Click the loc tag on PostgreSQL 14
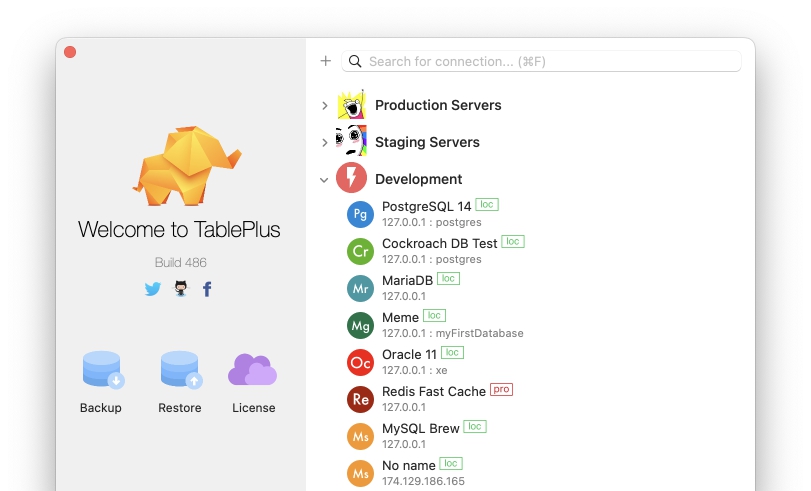811x491 pixels. (487, 204)
